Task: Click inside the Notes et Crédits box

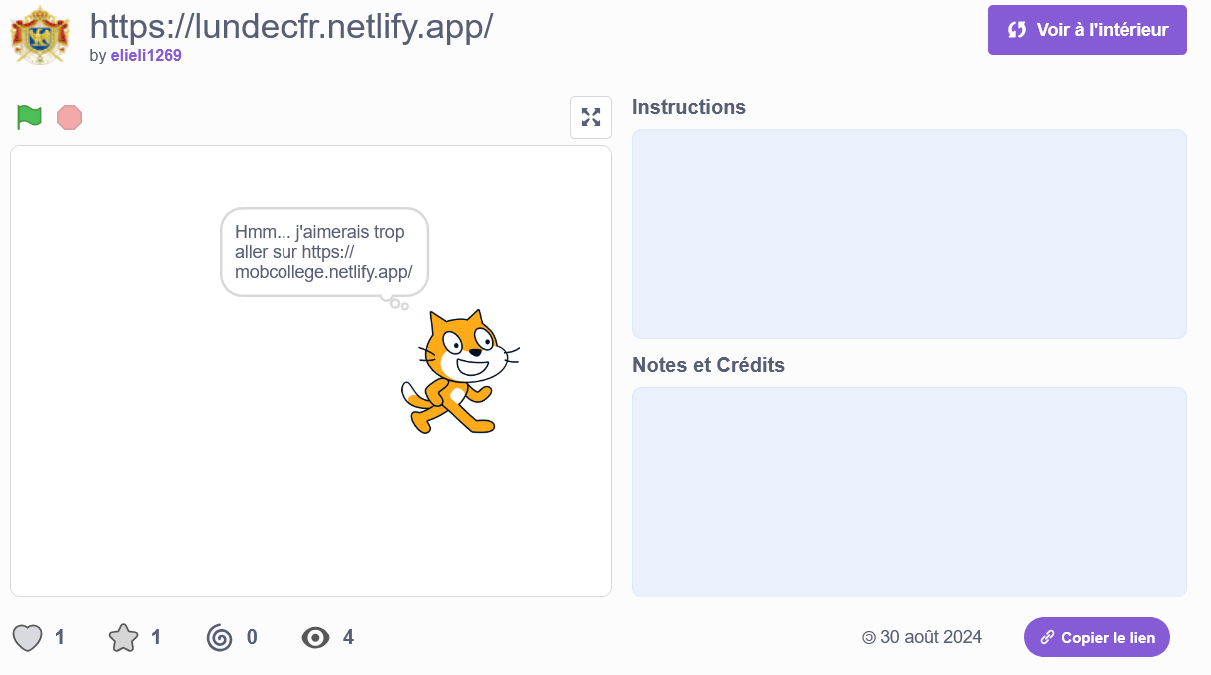Action: tap(909, 492)
